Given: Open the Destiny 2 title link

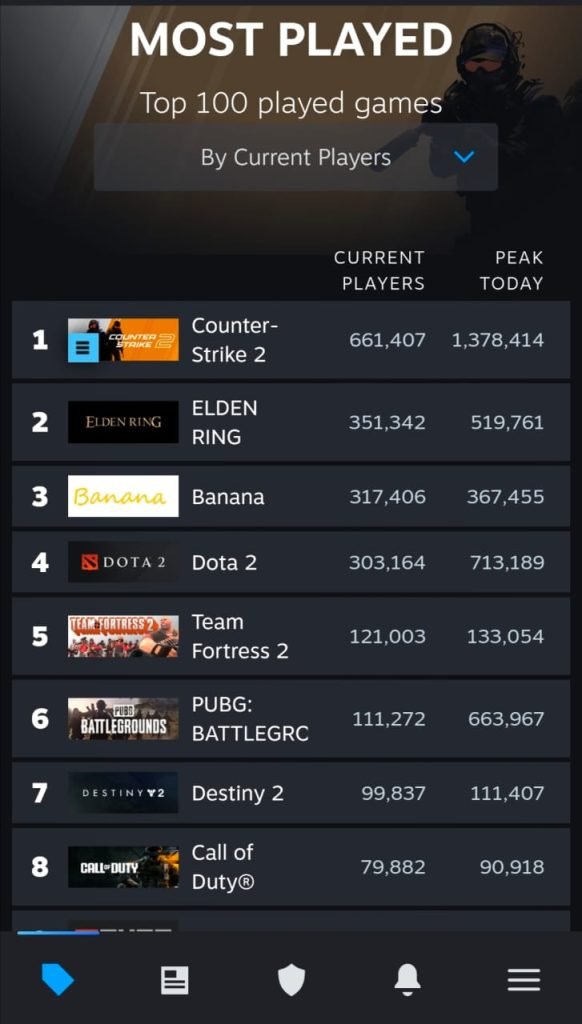Looking at the screenshot, I should tap(238, 793).
